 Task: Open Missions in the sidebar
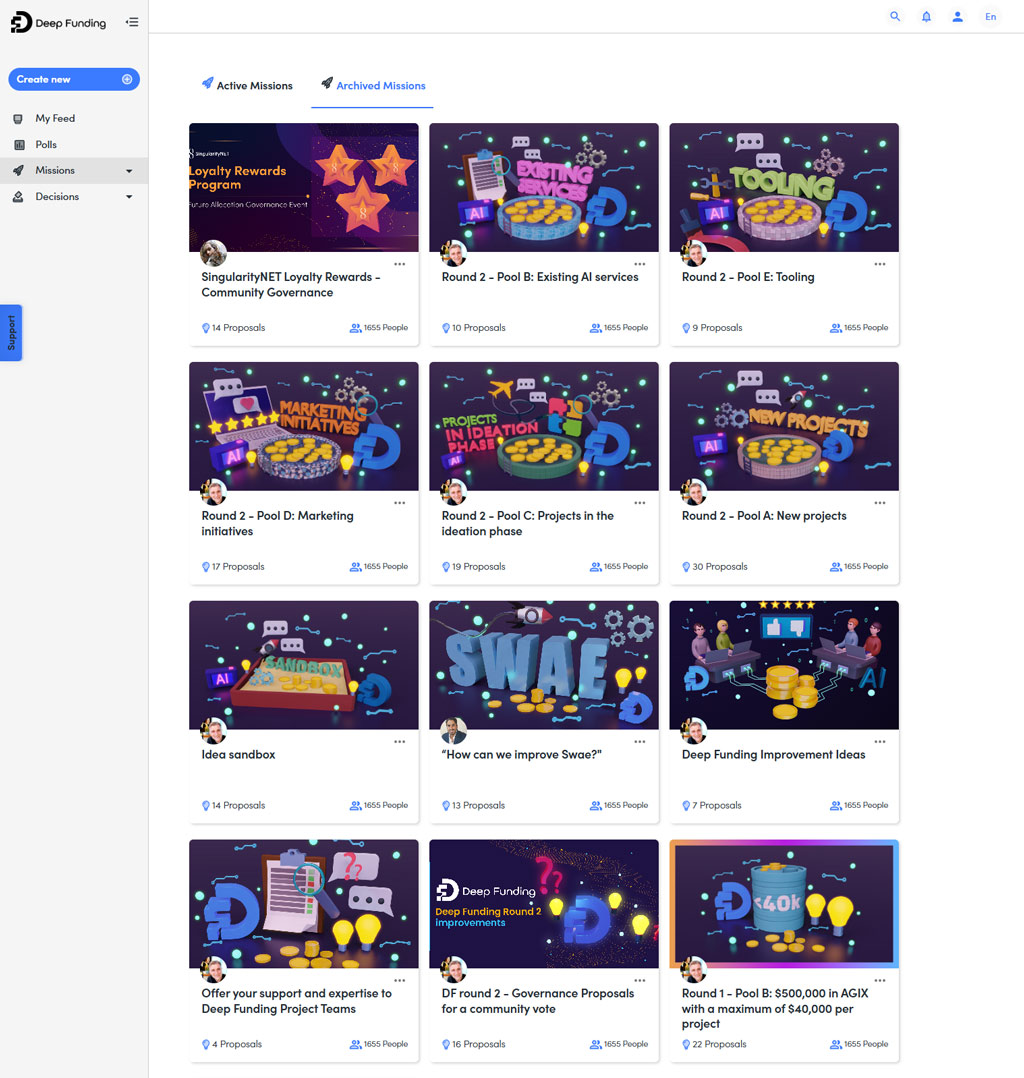[55, 170]
